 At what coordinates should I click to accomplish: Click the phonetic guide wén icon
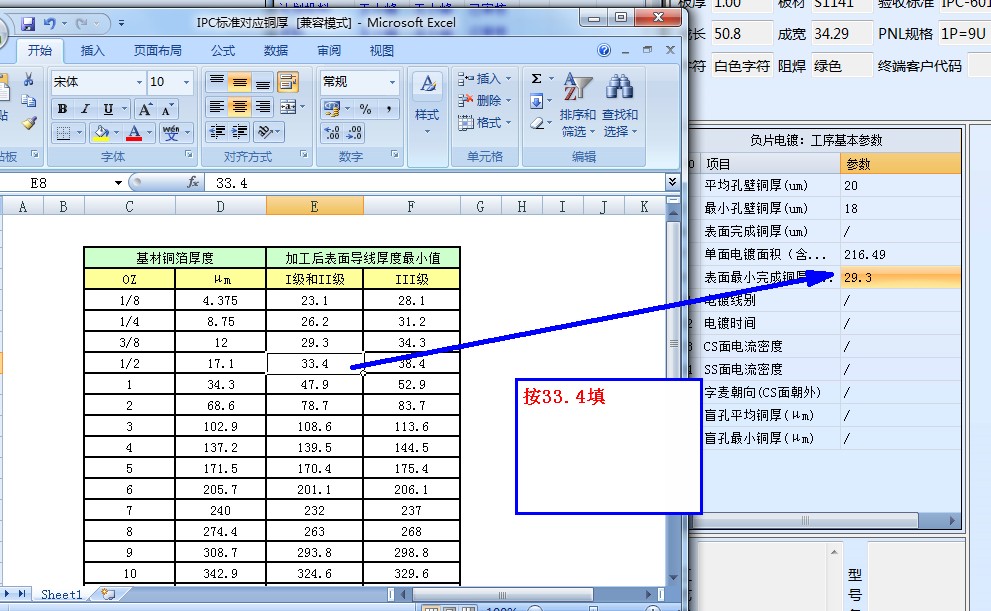tap(171, 133)
